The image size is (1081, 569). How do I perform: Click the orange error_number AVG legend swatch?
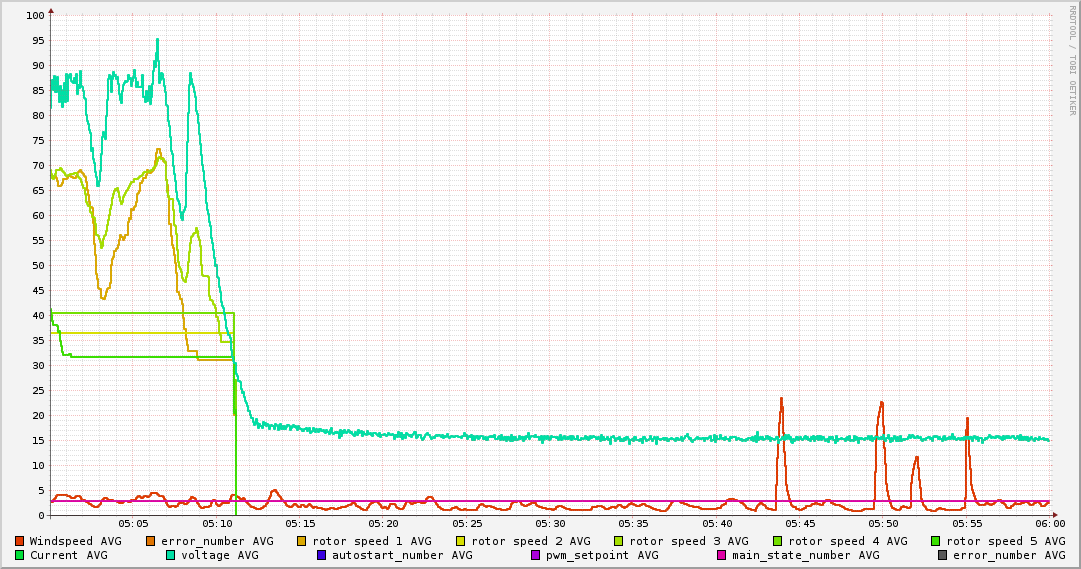[151, 541]
